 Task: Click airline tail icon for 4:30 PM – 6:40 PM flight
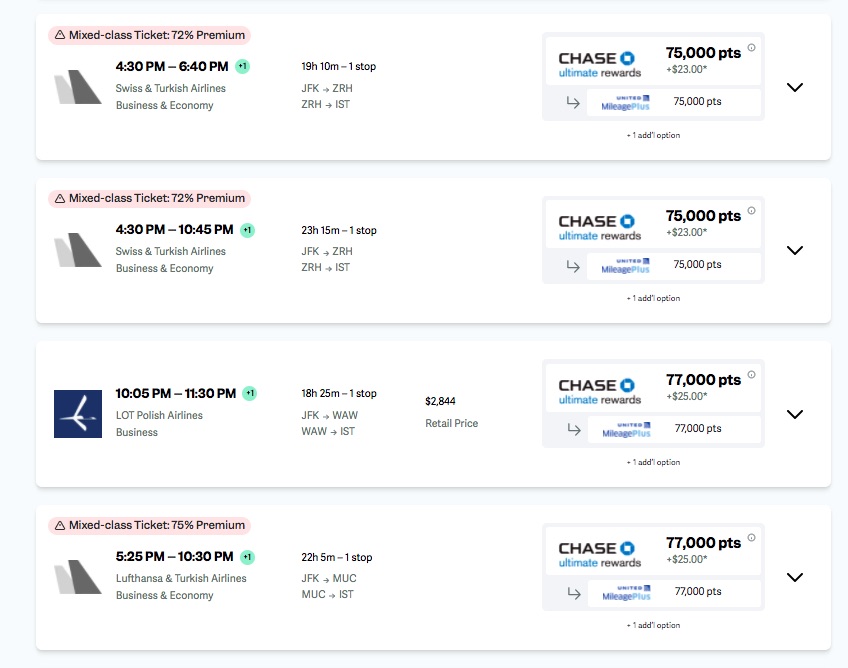point(78,88)
